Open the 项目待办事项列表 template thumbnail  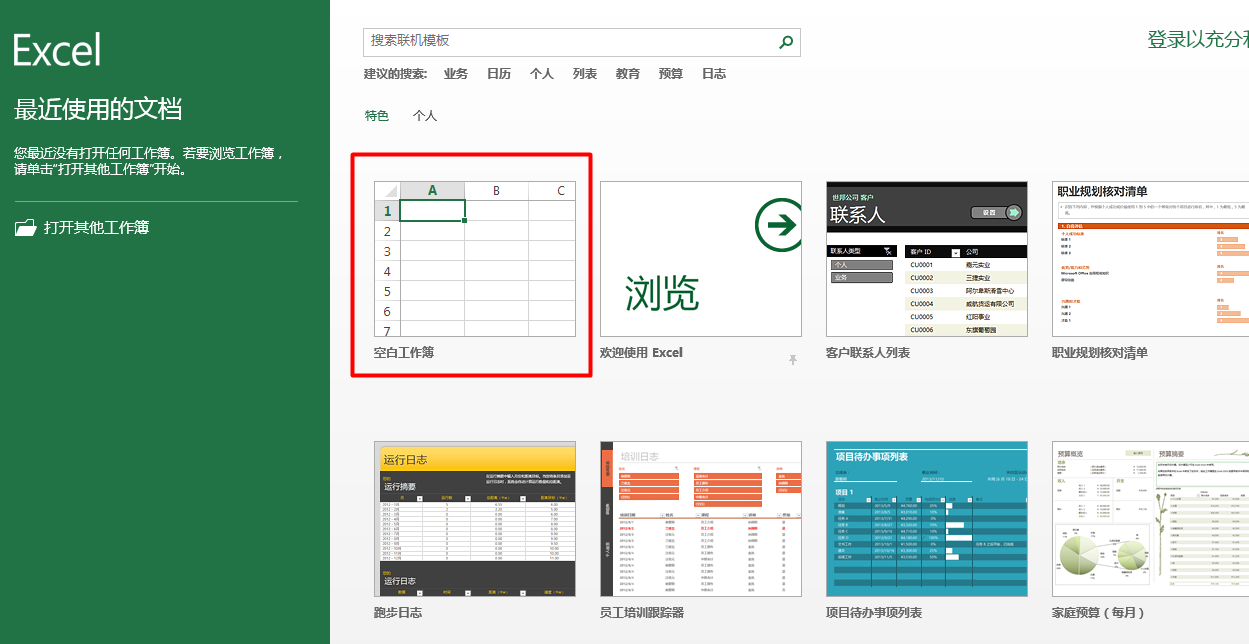(927, 519)
